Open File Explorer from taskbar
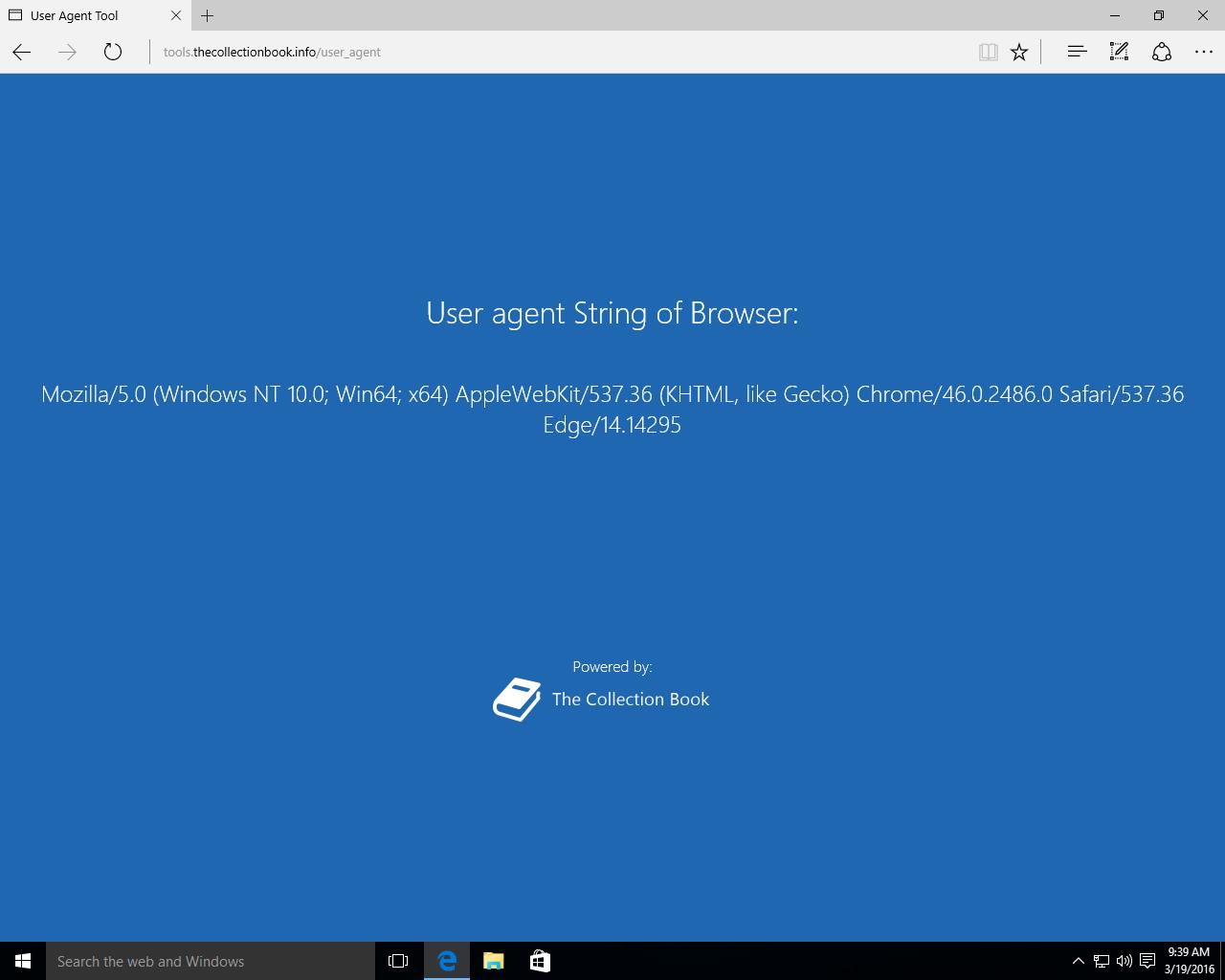Image resolution: width=1225 pixels, height=980 pixels. pos(494,961)
